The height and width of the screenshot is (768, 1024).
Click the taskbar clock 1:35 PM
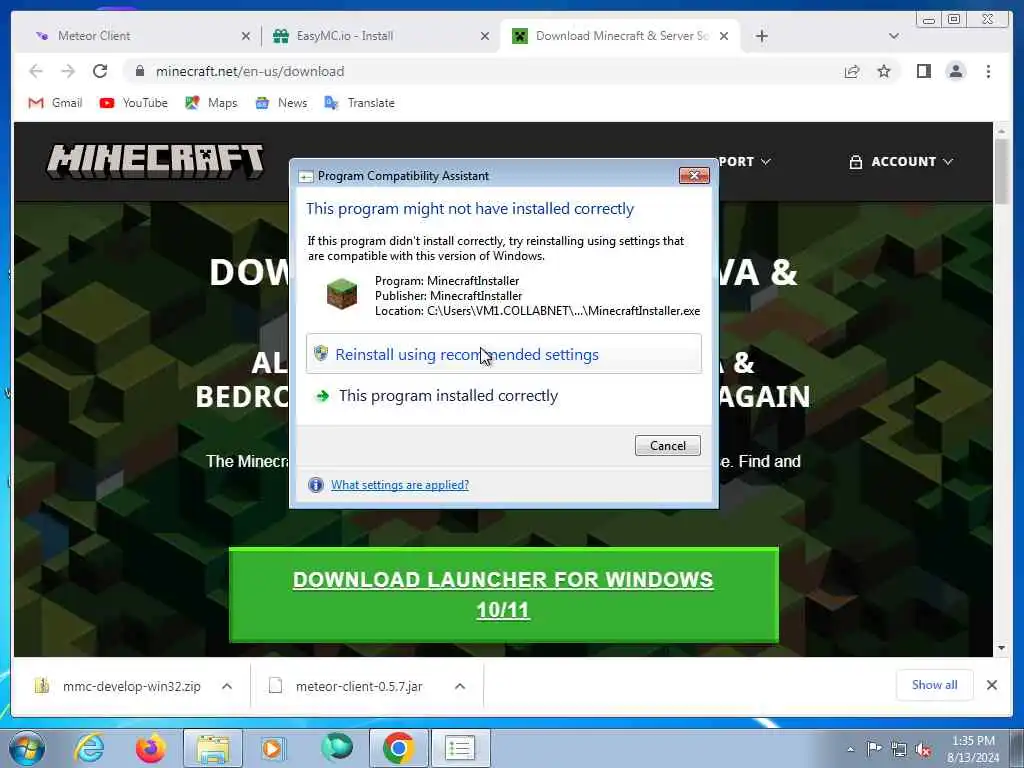(973, 749)
